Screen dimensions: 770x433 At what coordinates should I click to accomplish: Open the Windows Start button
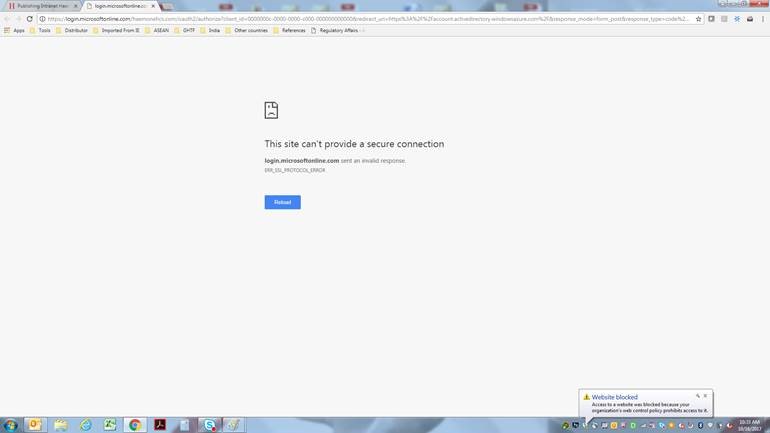[x=10, y=425]
